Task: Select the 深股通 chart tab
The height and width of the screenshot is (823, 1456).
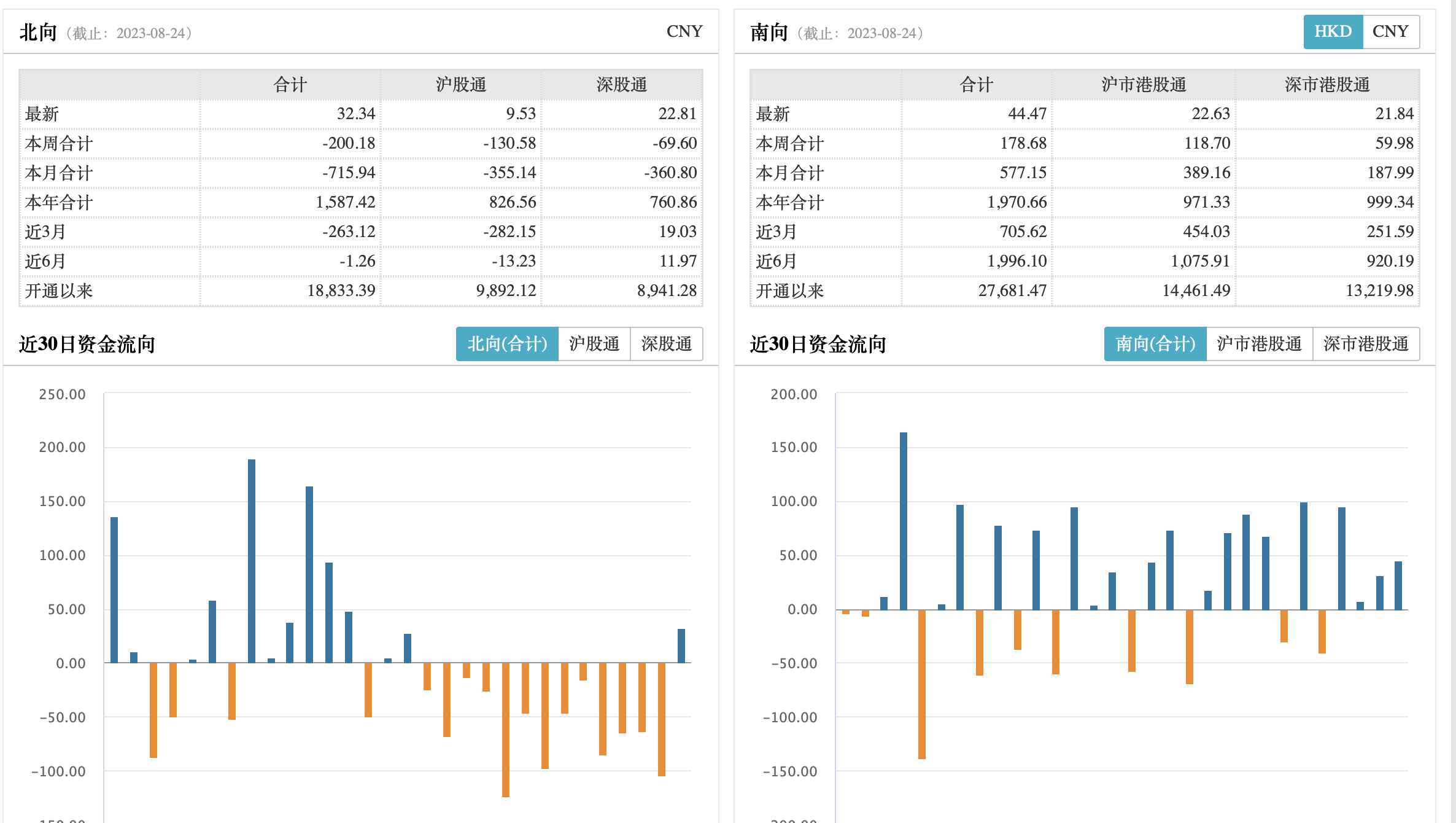Action: tap(666, 344)
